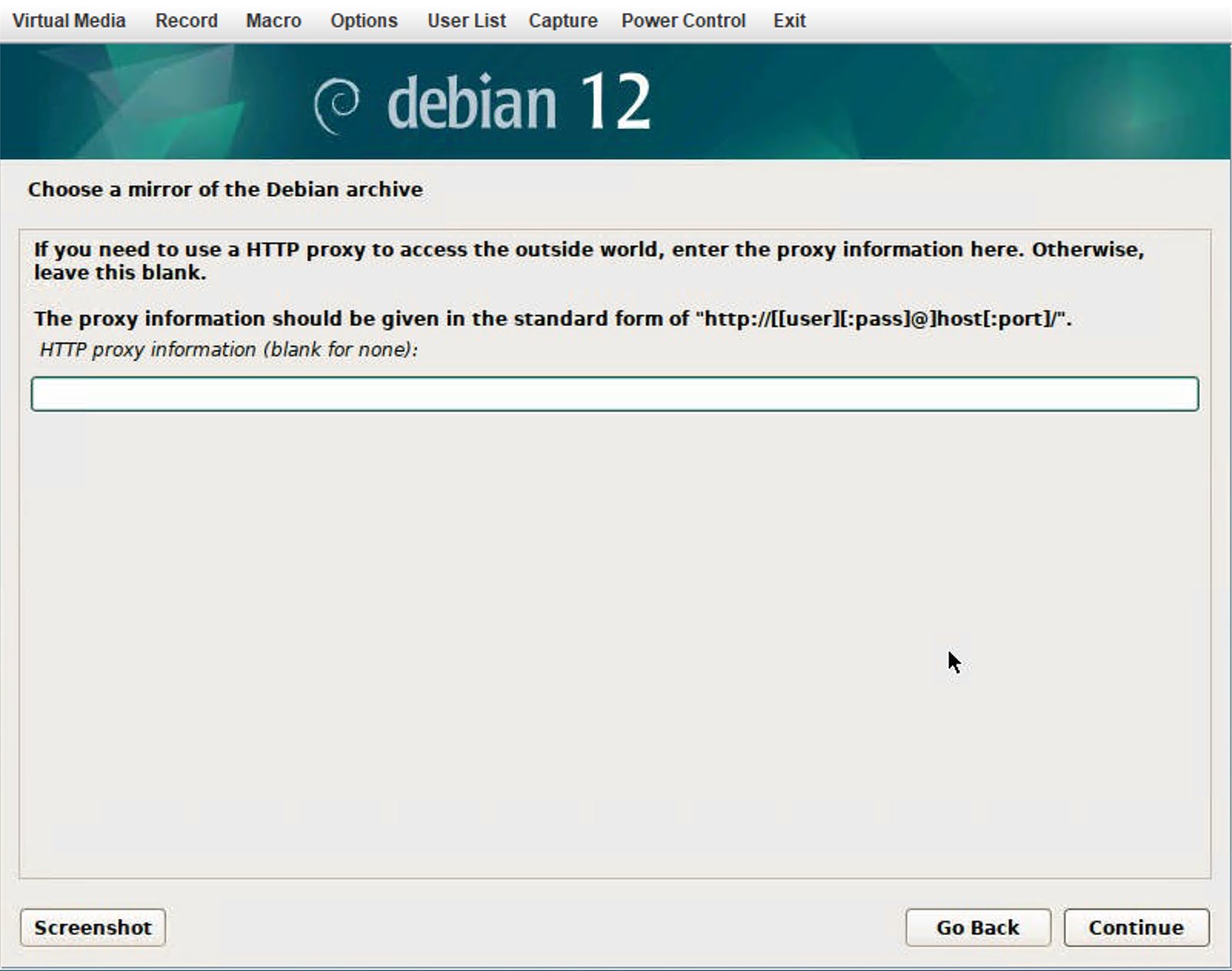
Task: Select Exit in the menu bar
Action: [789, 21]
